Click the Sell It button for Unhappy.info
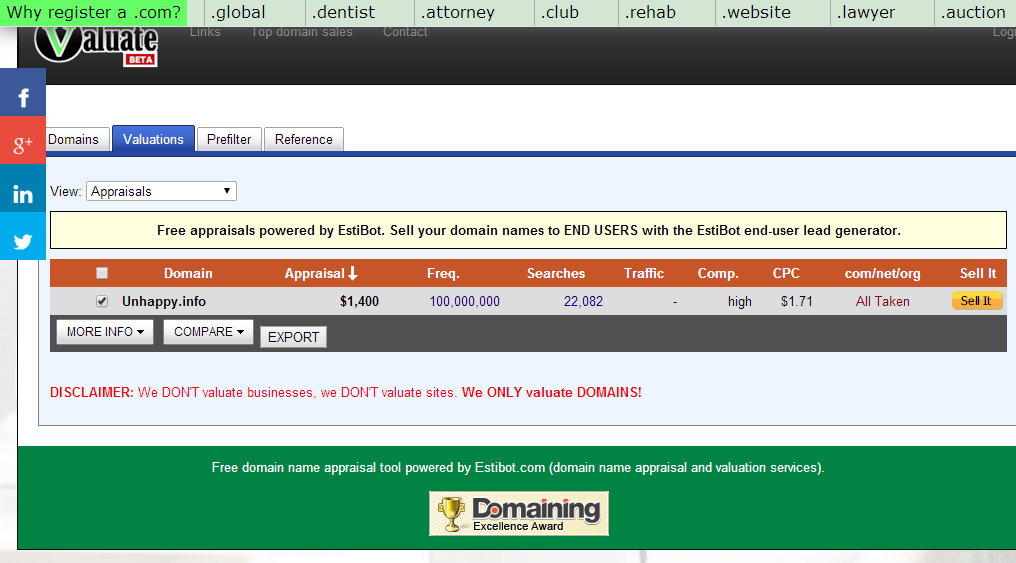The width and height of the screenshot is (1016, 563). tap(976, 301)
